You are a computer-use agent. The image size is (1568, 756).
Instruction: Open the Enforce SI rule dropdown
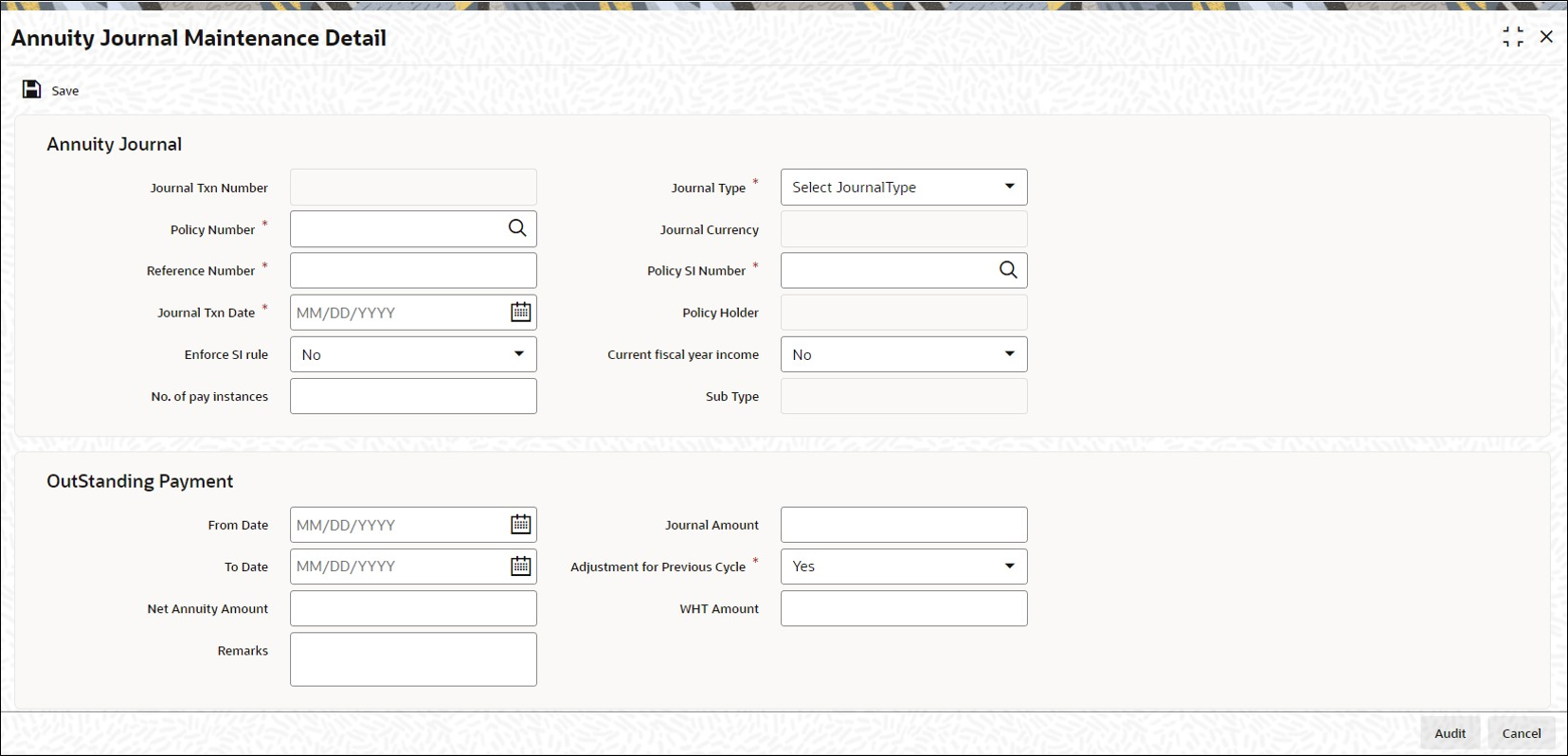pos(413,354)
